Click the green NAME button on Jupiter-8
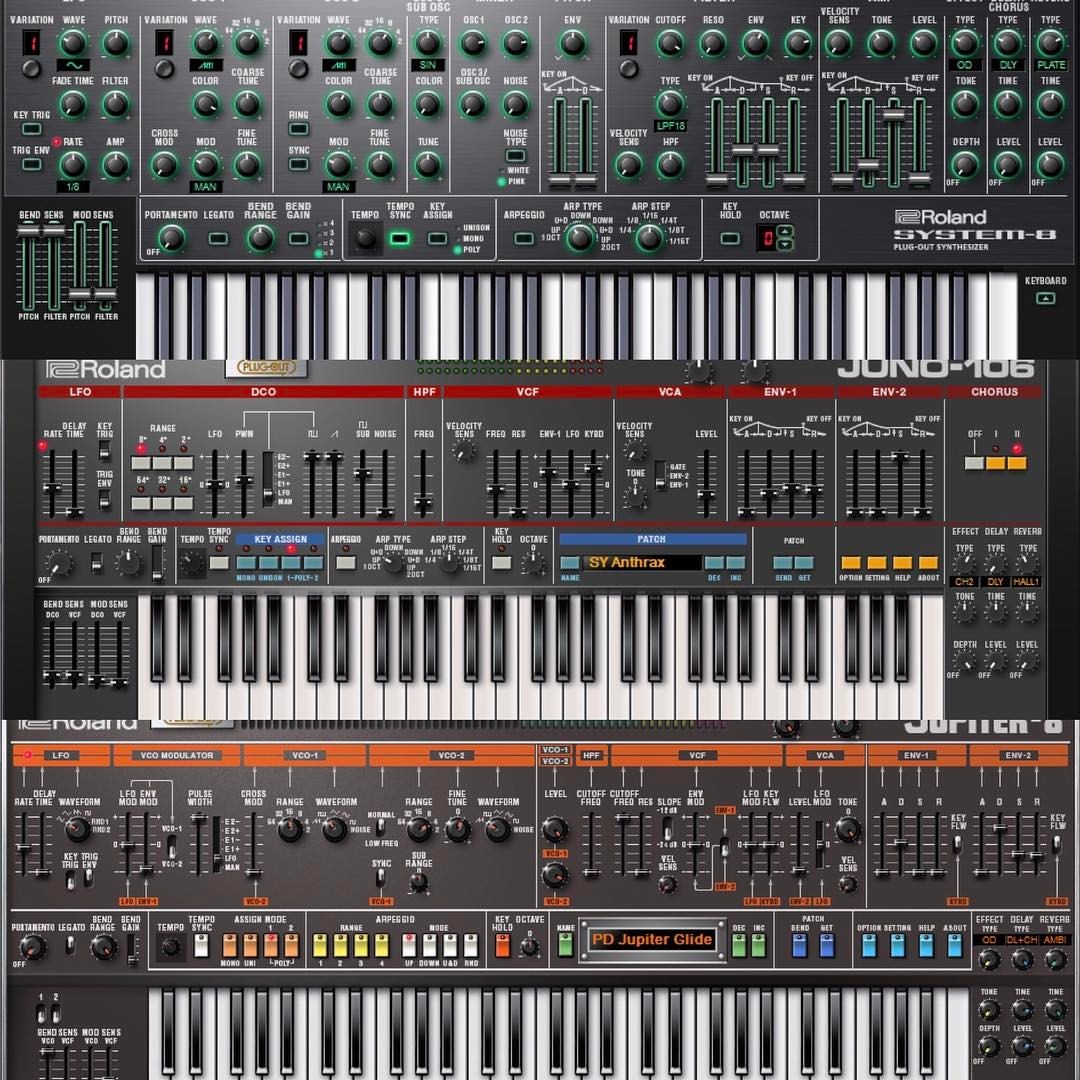This screenshot has height=1080, width=1080. pyautogui.click(x=565, y=945)
